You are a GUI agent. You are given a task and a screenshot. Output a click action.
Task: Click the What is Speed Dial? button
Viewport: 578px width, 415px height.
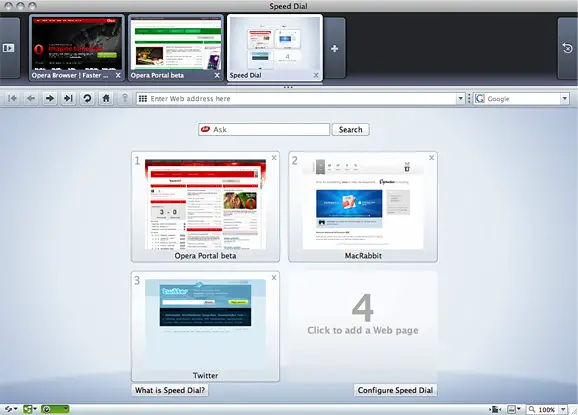170,390
